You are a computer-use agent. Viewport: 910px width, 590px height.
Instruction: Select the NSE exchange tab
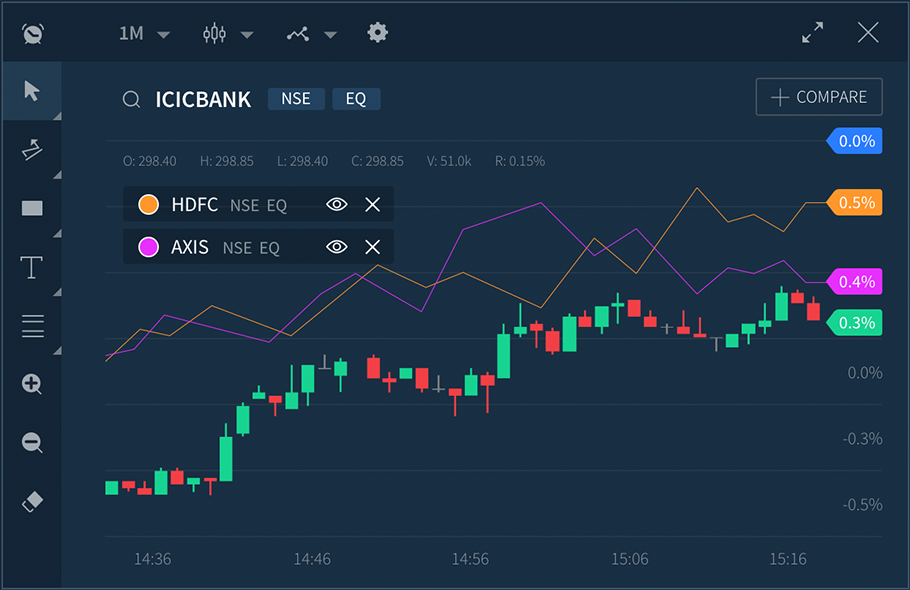[x=296, y=99]
